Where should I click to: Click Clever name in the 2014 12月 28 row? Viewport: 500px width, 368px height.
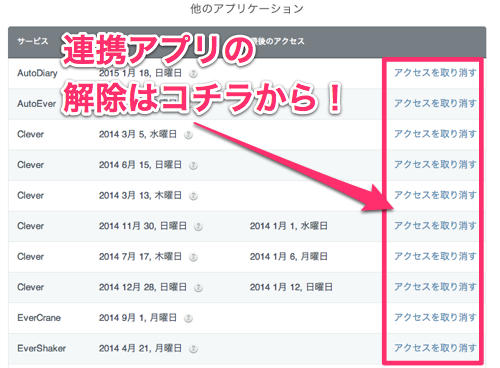[30, 287]
